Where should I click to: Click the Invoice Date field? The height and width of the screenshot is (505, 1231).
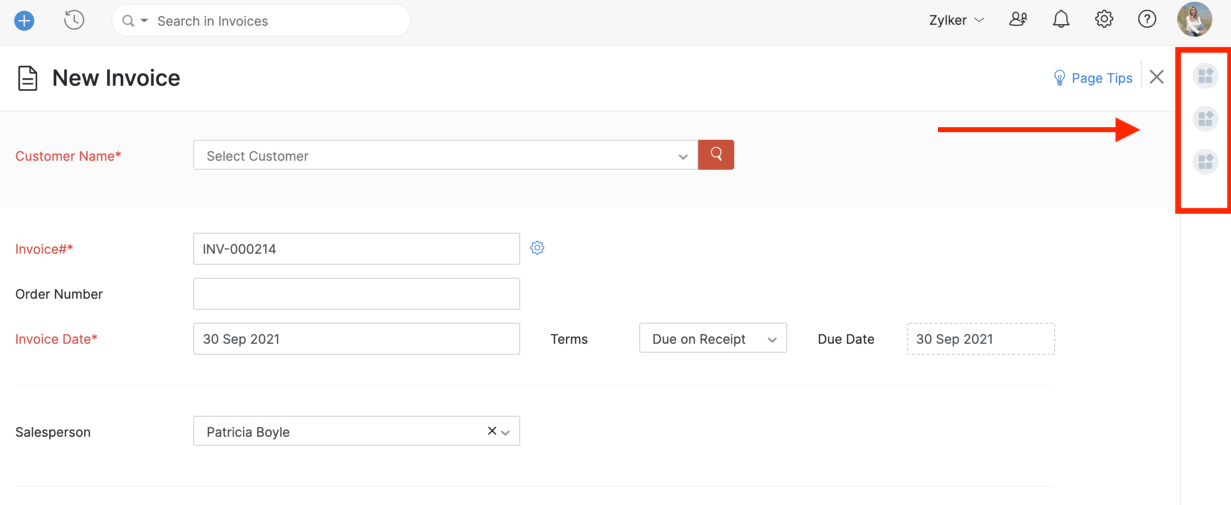pyautogui.click(x=356, y=339)
